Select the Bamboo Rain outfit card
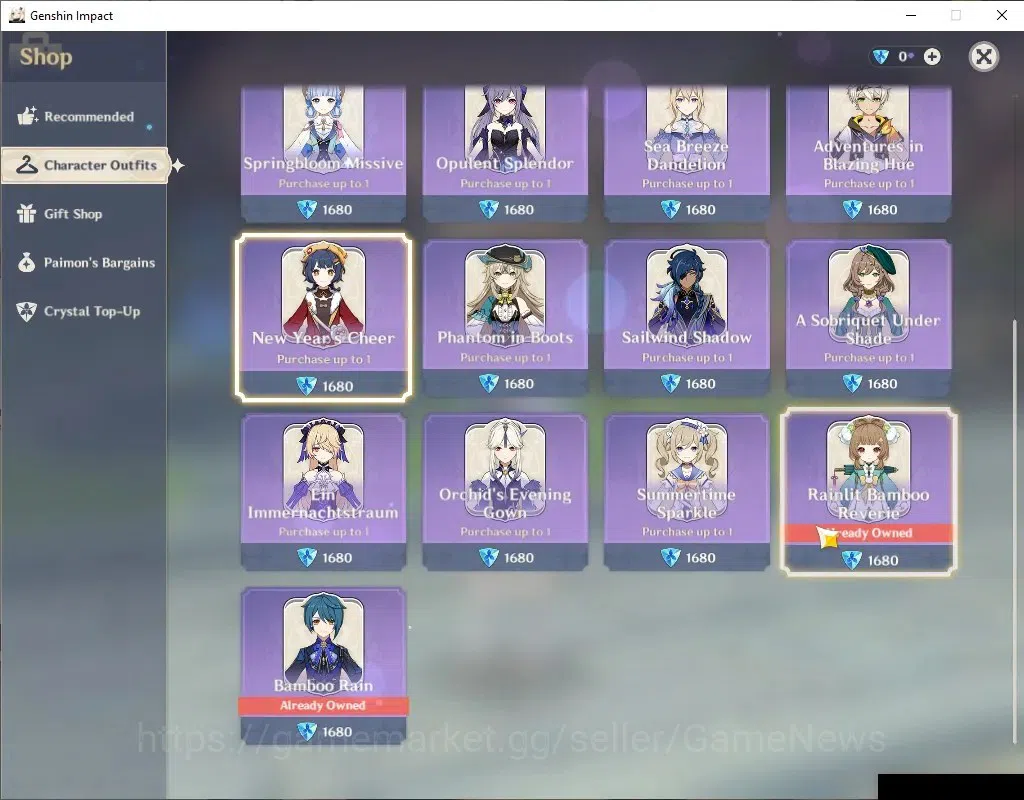 point(323,666)
